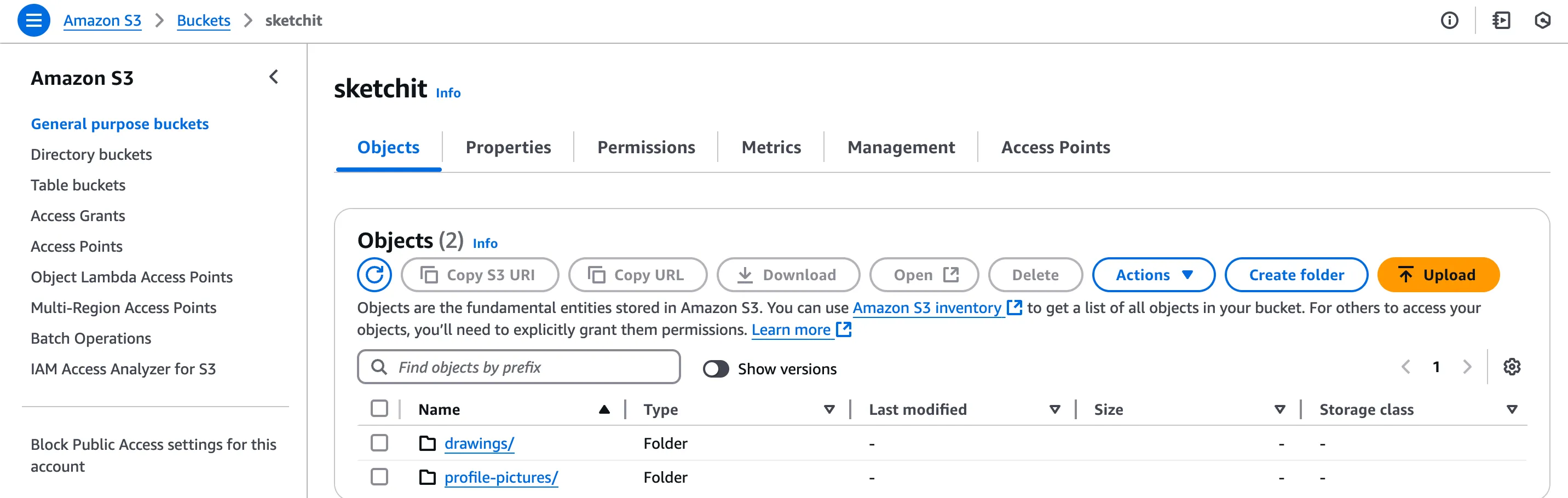Image resolution: width=1568 pixels, height=498 pixels.
Task: Click the orange Upload button
Action: point(1438,275)
